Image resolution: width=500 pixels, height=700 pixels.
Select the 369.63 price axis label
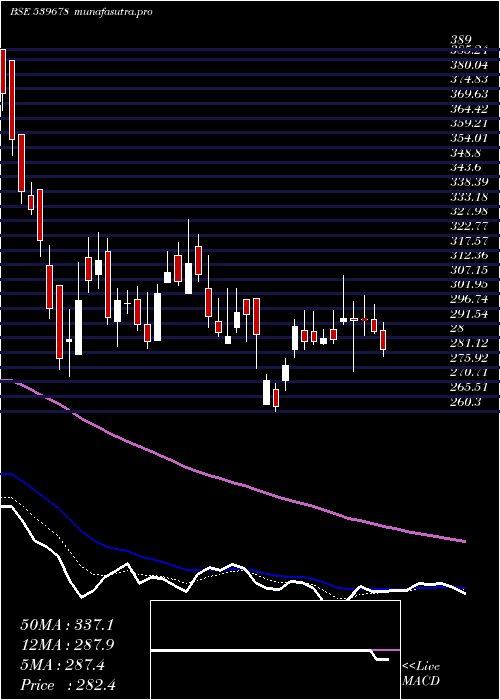(469, 94)
